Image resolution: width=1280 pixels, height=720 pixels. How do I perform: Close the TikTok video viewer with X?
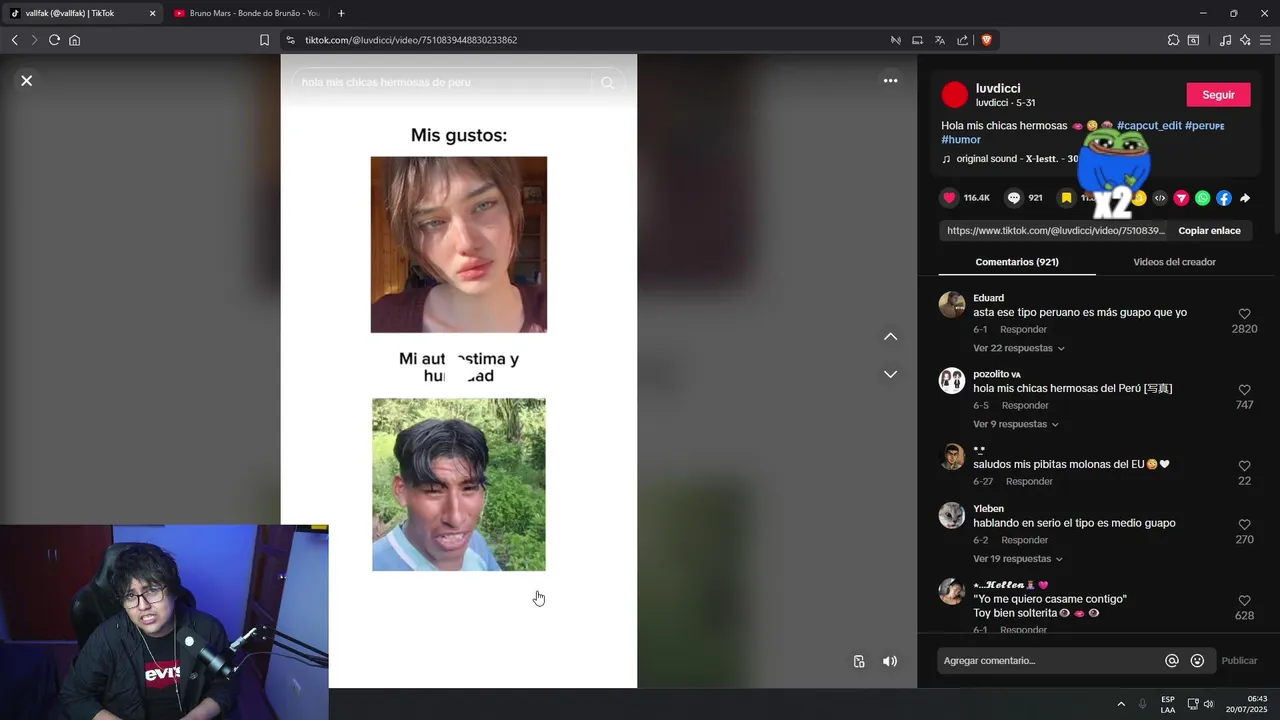pyautogui.click(x=27, y=80)
